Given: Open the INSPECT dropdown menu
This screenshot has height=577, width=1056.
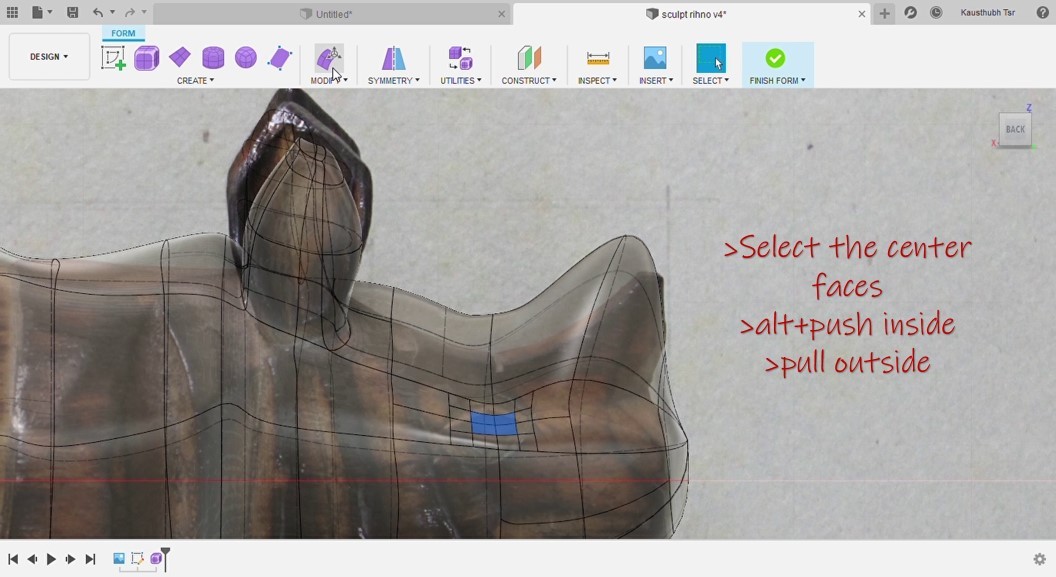Looking at the screenshot, I should pos(597,80).
